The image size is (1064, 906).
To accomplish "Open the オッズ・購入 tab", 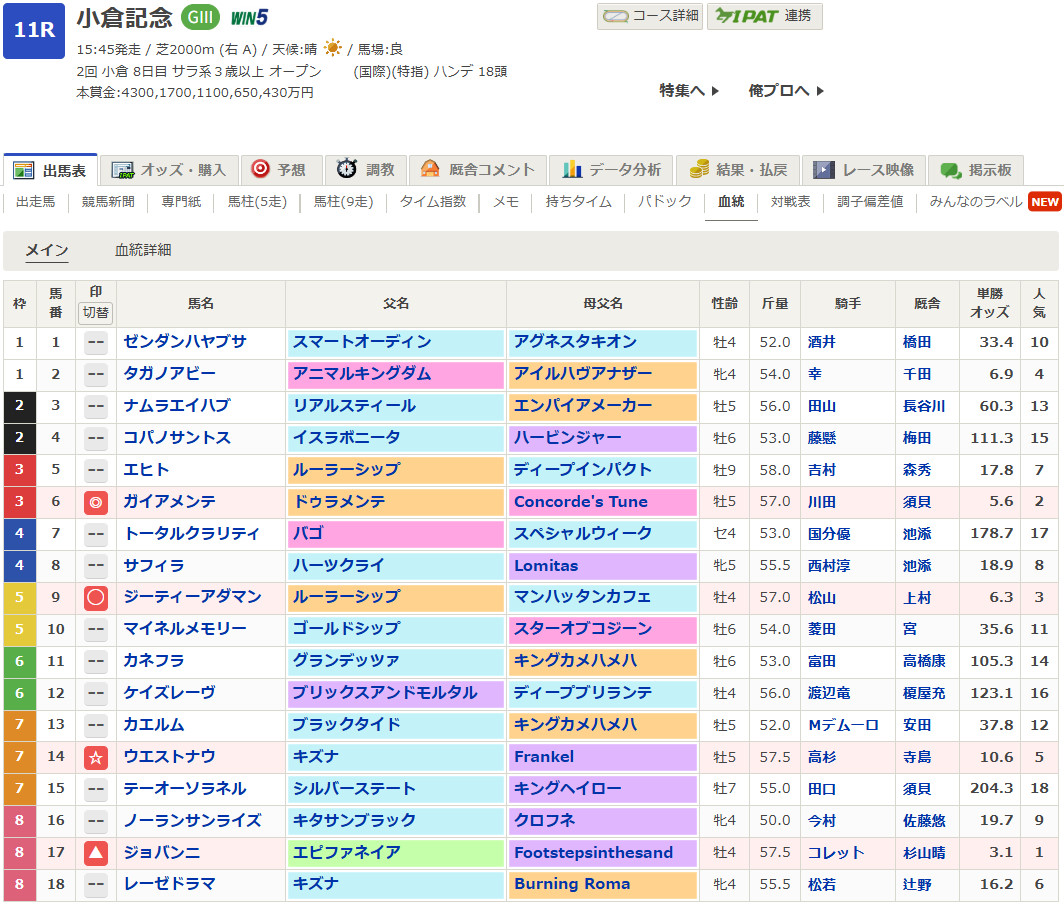I will [x=170, y=170].
